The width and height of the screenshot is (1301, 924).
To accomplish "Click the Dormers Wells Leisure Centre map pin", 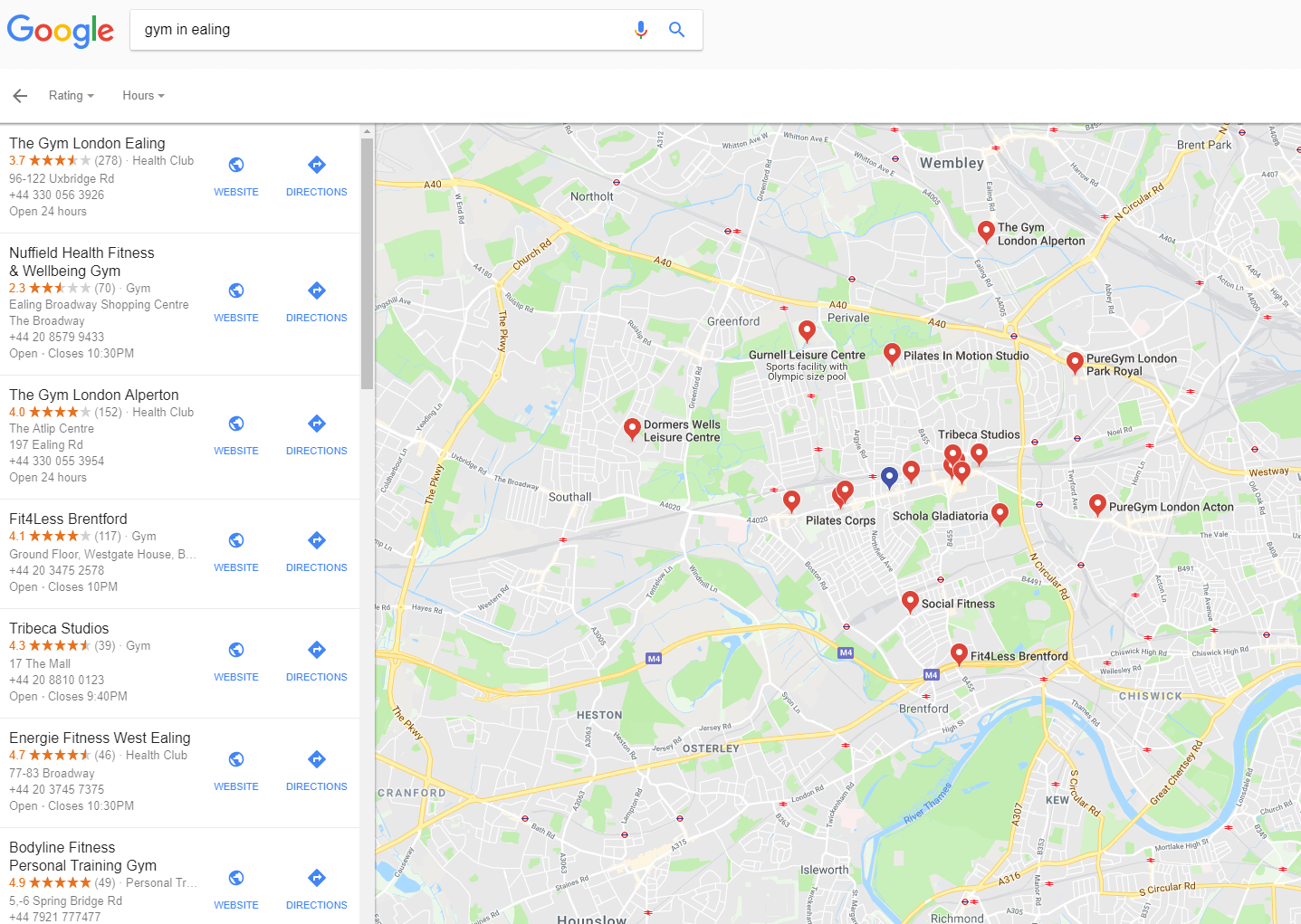I will [x=631, y=428].
